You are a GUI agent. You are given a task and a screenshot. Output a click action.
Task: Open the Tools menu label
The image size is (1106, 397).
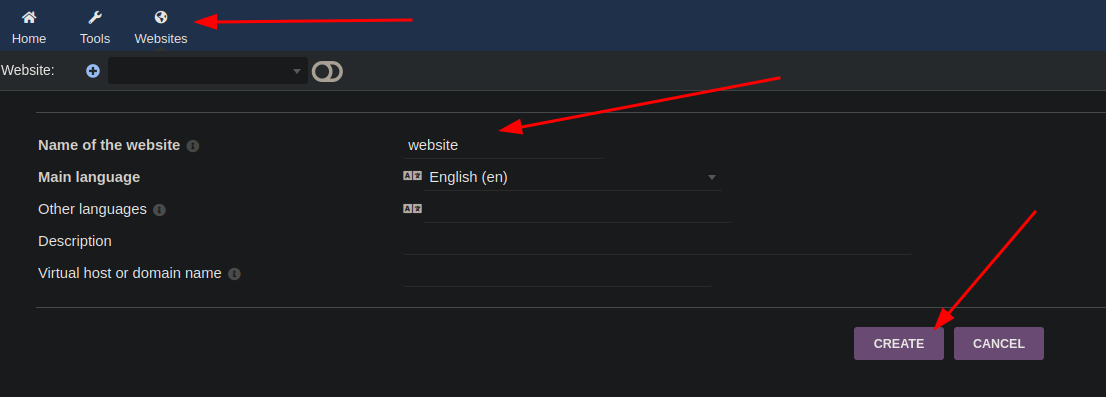coord(95,39)
